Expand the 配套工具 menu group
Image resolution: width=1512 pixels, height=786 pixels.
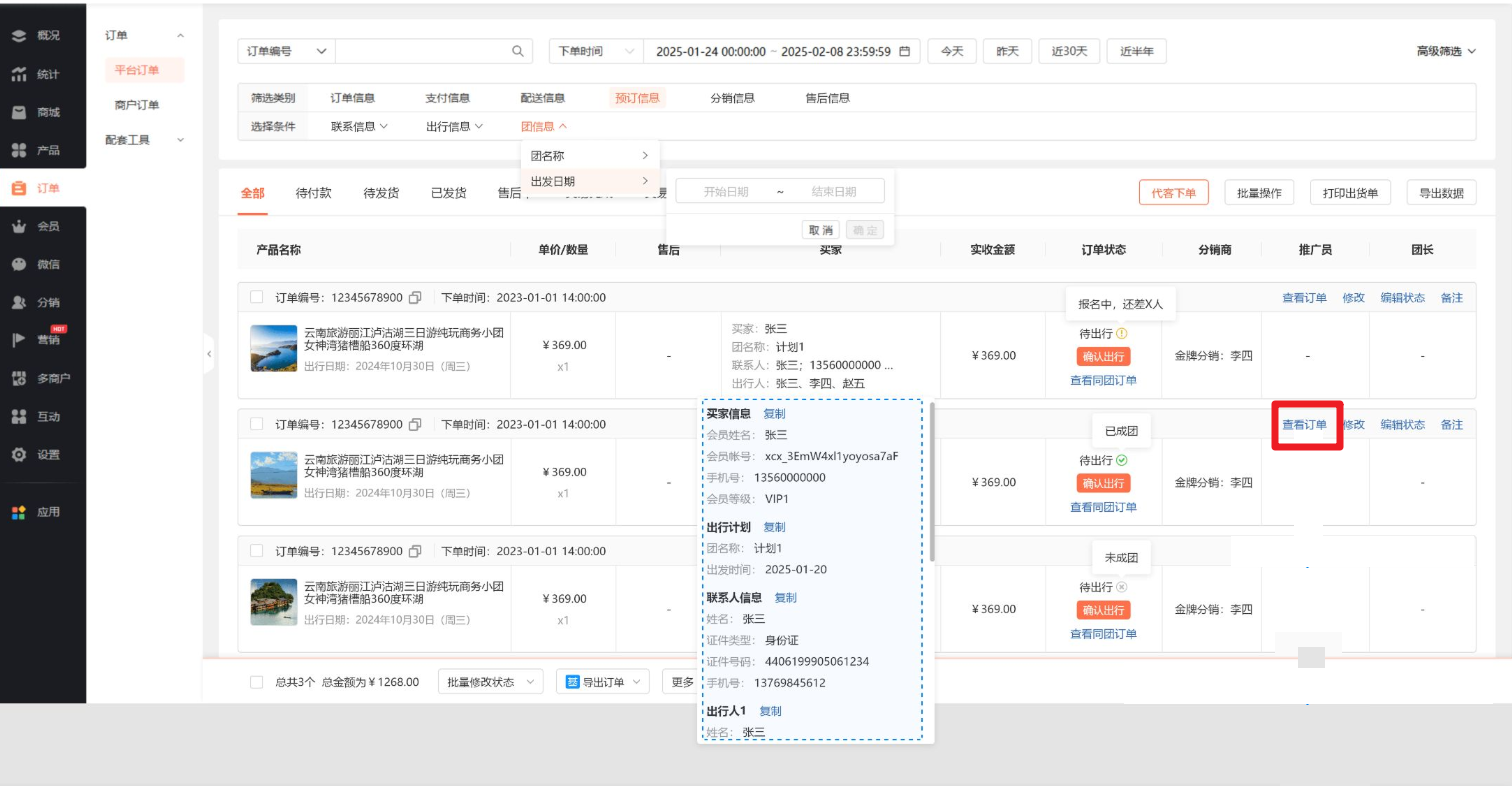point(145,140)
